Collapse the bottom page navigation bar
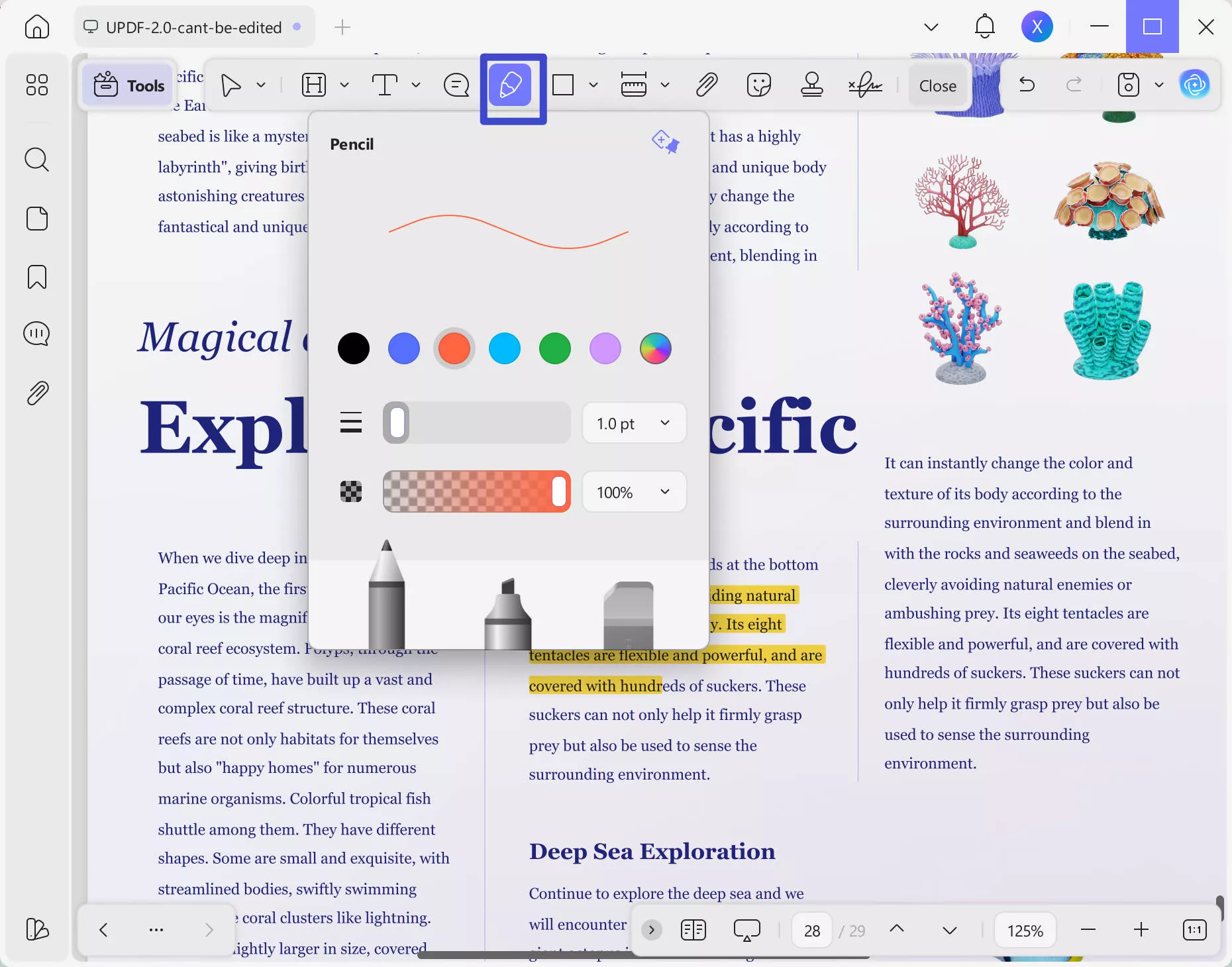 pos(652,930)
